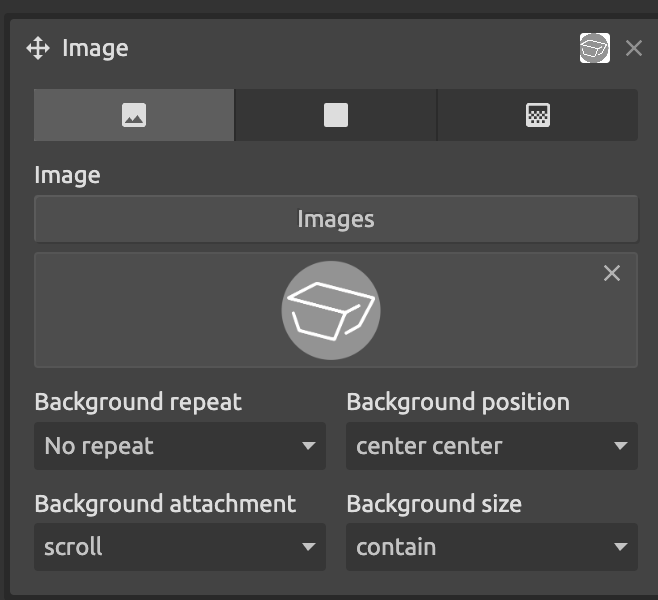658x600 pixels.
Task: Remove the selected background image
Action: (612, 273)
